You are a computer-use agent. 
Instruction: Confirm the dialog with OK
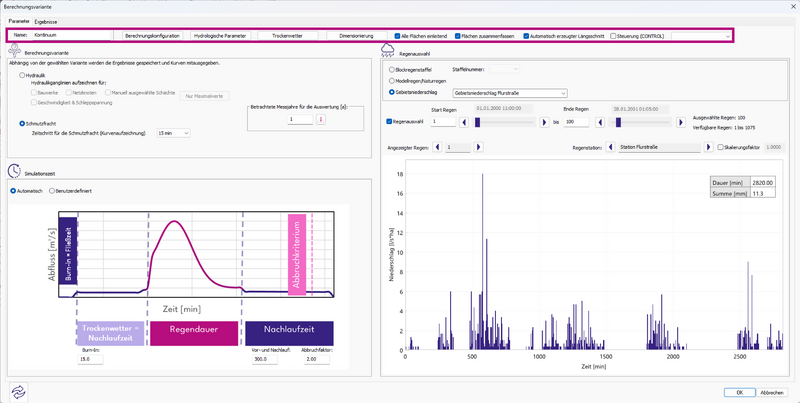(739, 392)
